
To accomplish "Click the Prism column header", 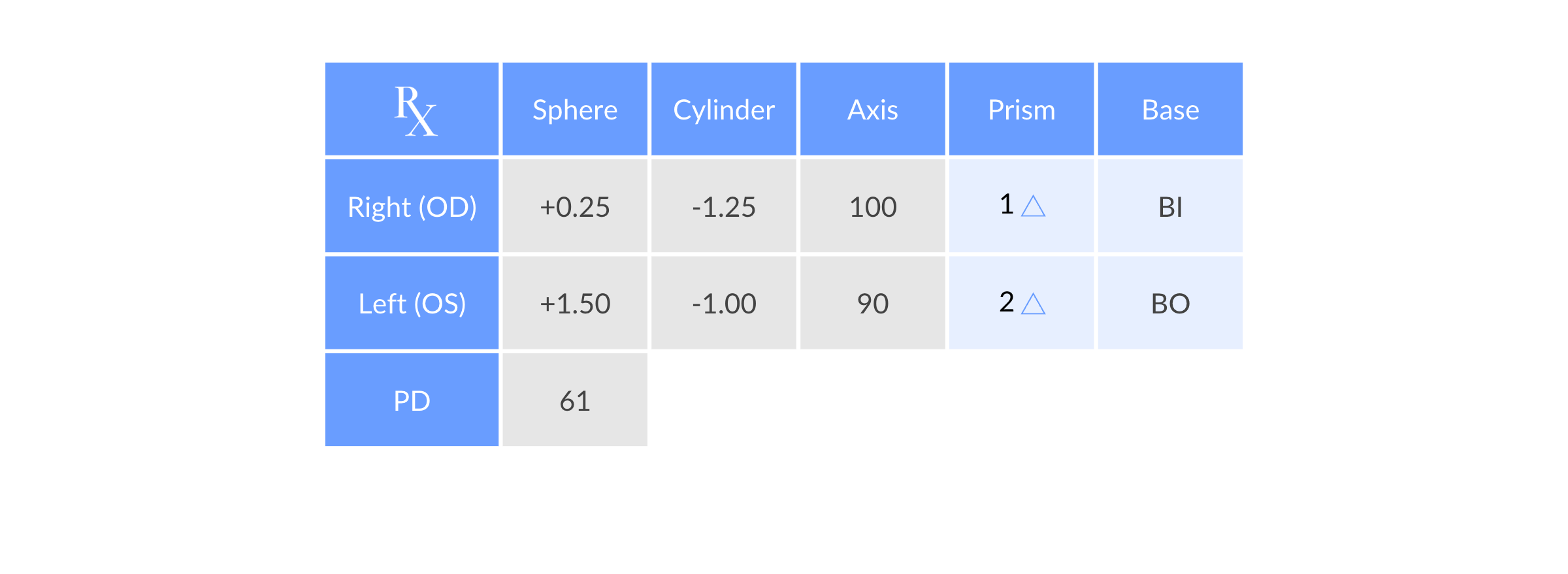I will click(x=1021, y=110).
